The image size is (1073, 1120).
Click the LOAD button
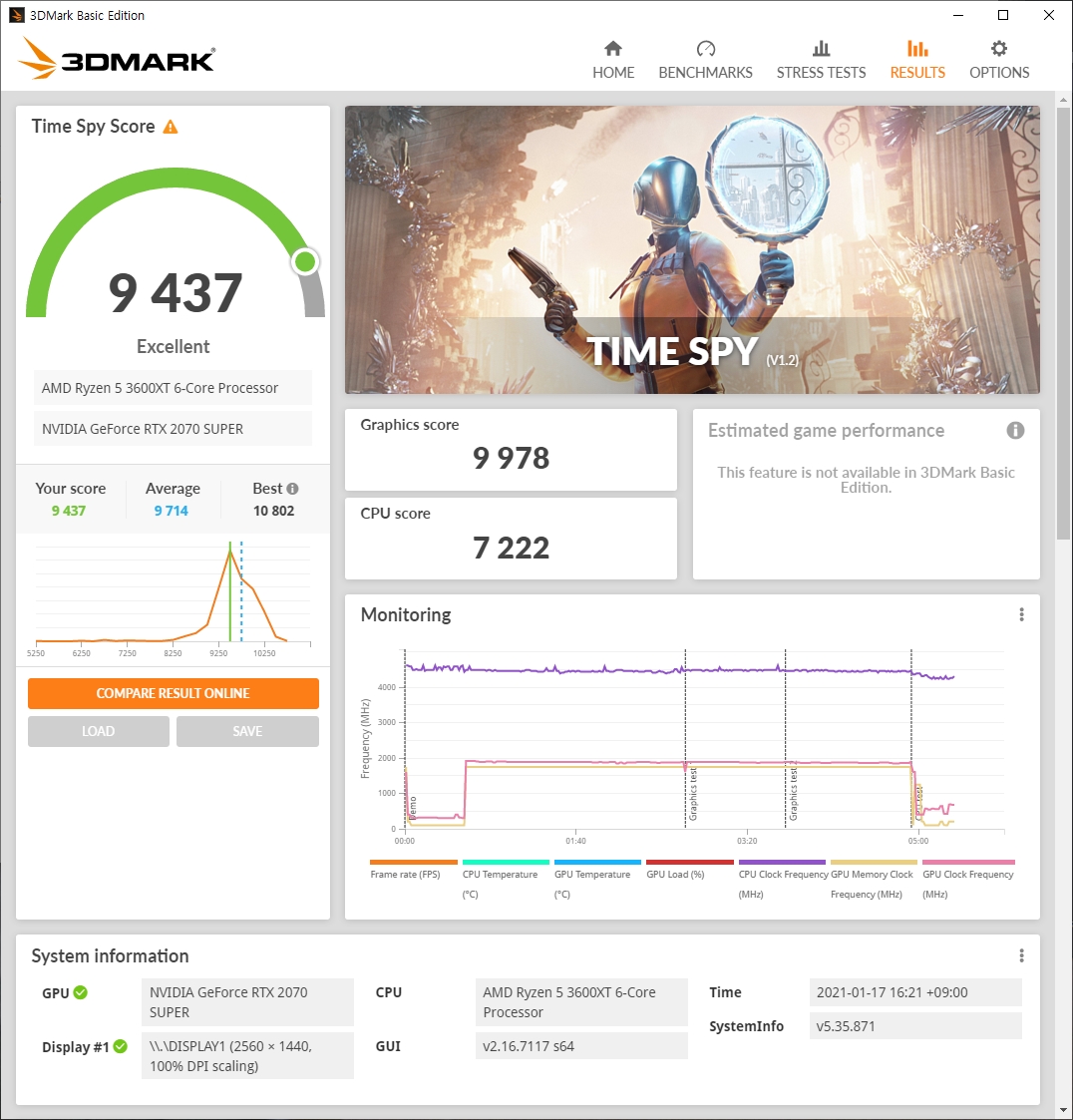(99, 731)
